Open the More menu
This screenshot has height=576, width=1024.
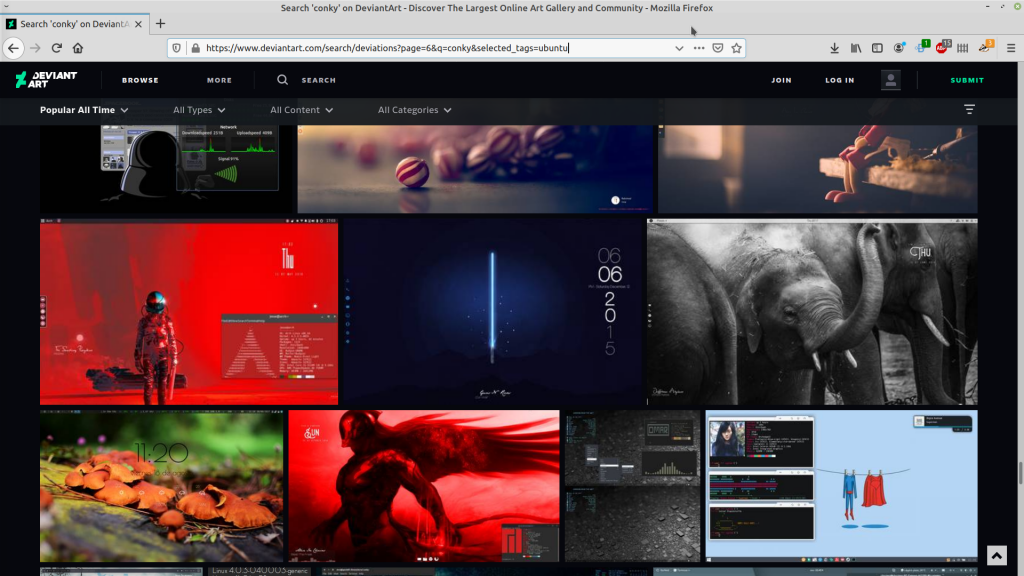[x=219, y=80]
